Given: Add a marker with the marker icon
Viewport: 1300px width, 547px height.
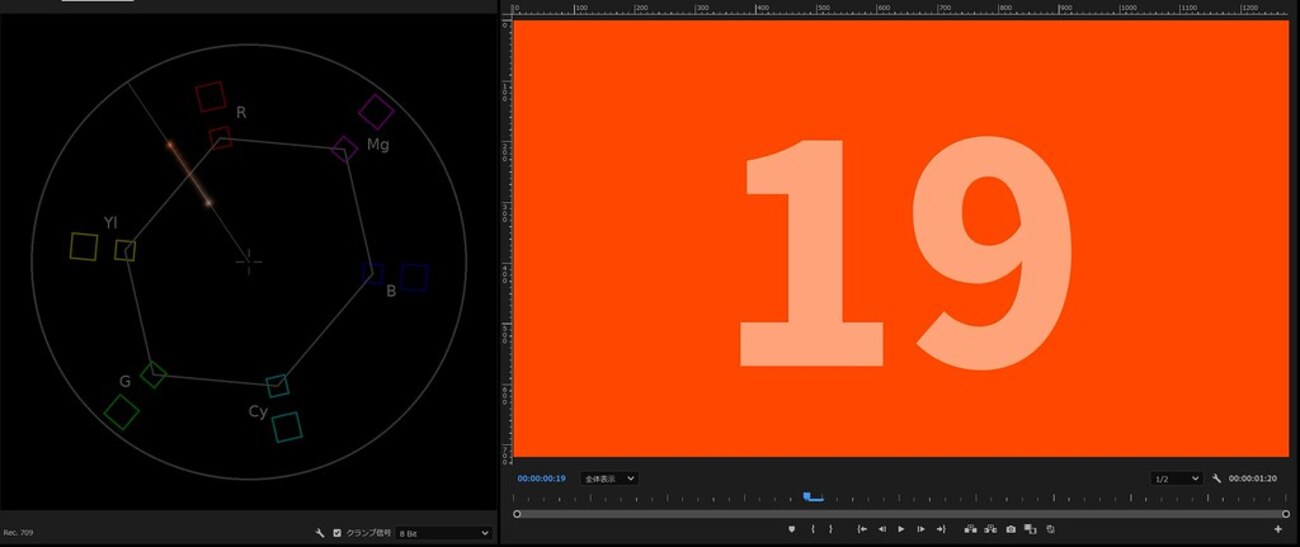Looking at the screenshot, I should click(x=791, y=529).
